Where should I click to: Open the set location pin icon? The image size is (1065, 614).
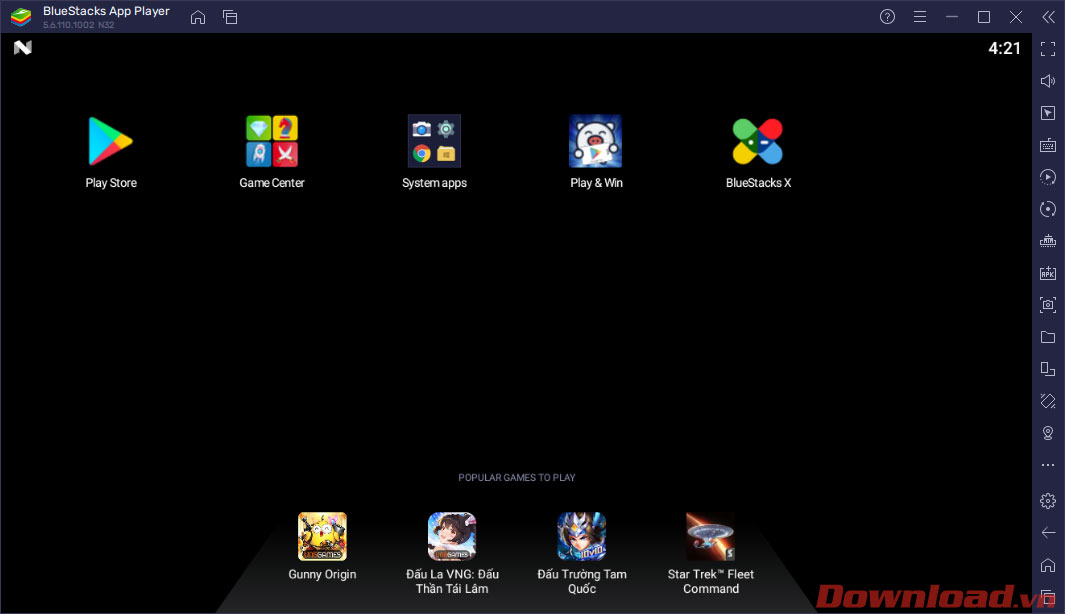[x=1048, y=433]
